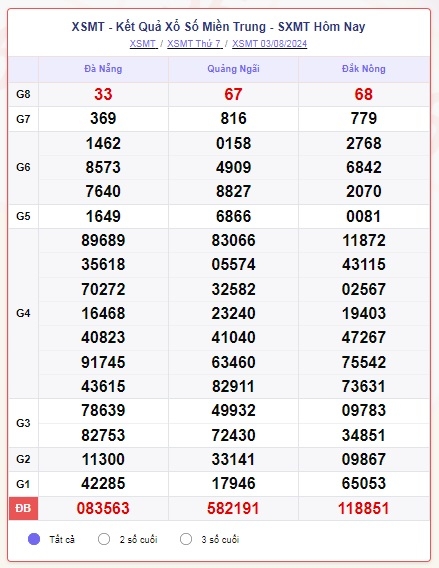Screen dimensions: 439x568
Task: Select the 'Tất cả' radio button
Action: 34,539
